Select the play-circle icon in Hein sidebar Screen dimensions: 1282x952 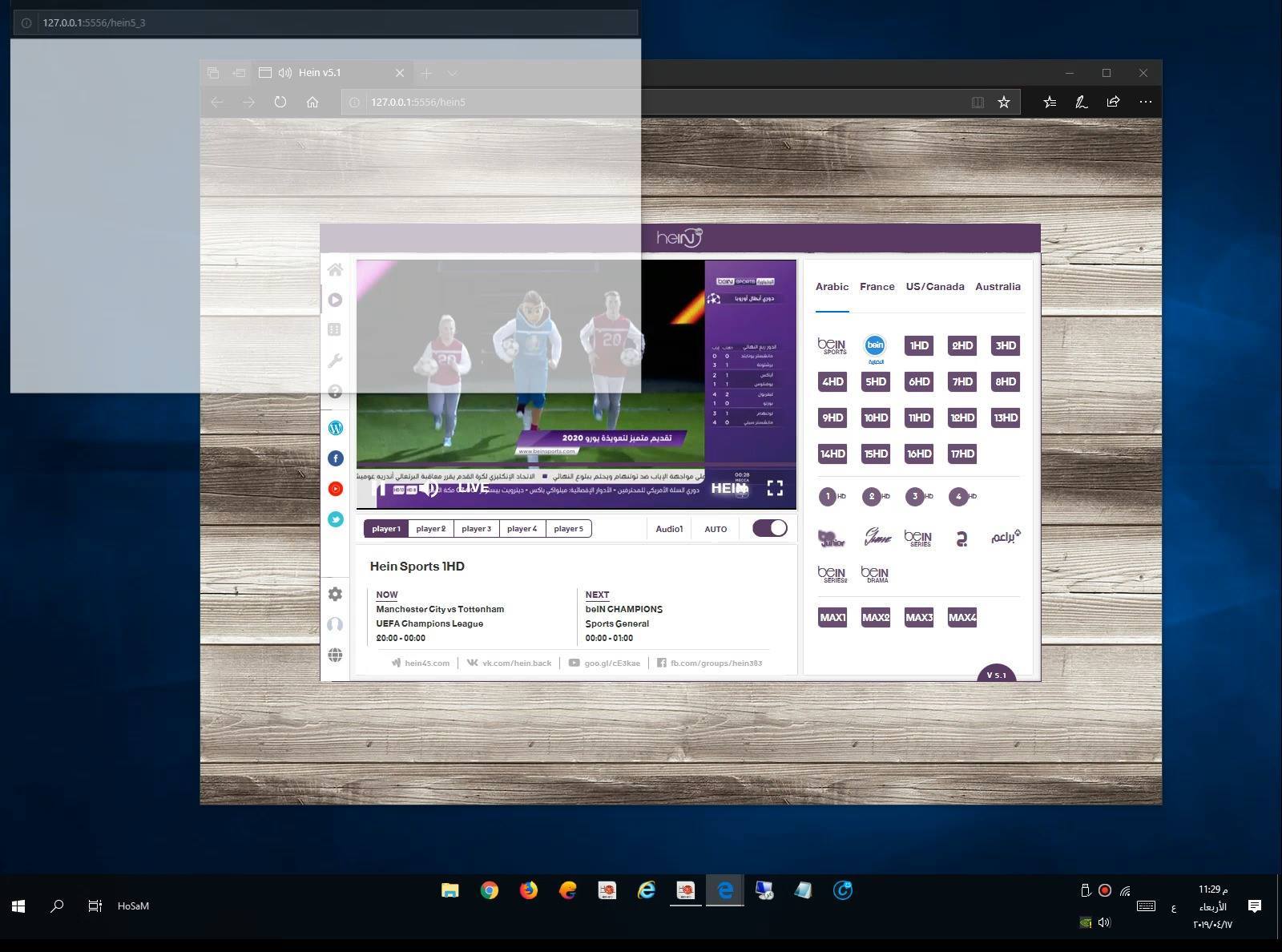(335, 300)
